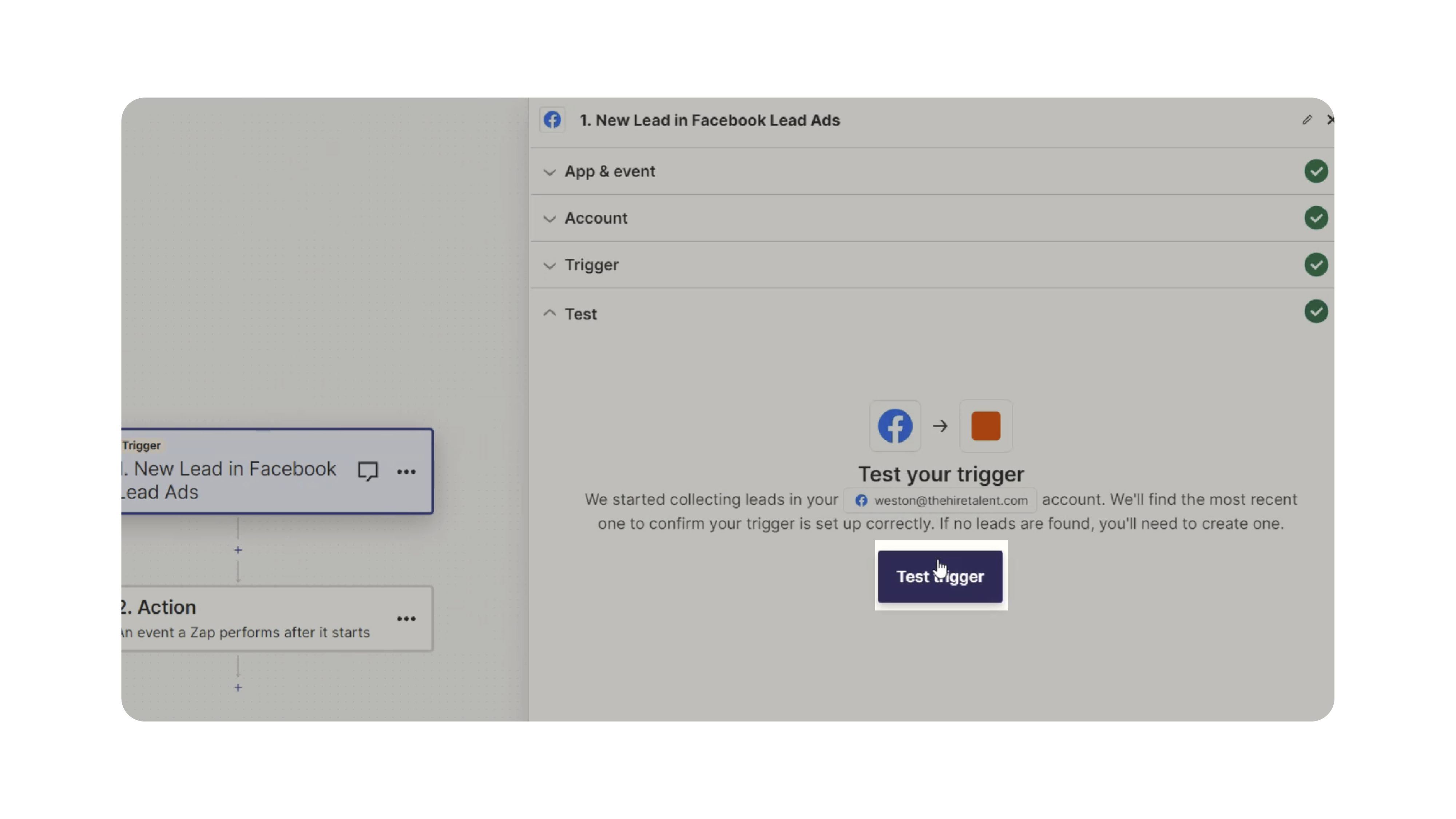Screen dimensions: 1456x819
Task: Click the orange Zapier square icon
Action: pyautogui.click(x=986, y=426)
